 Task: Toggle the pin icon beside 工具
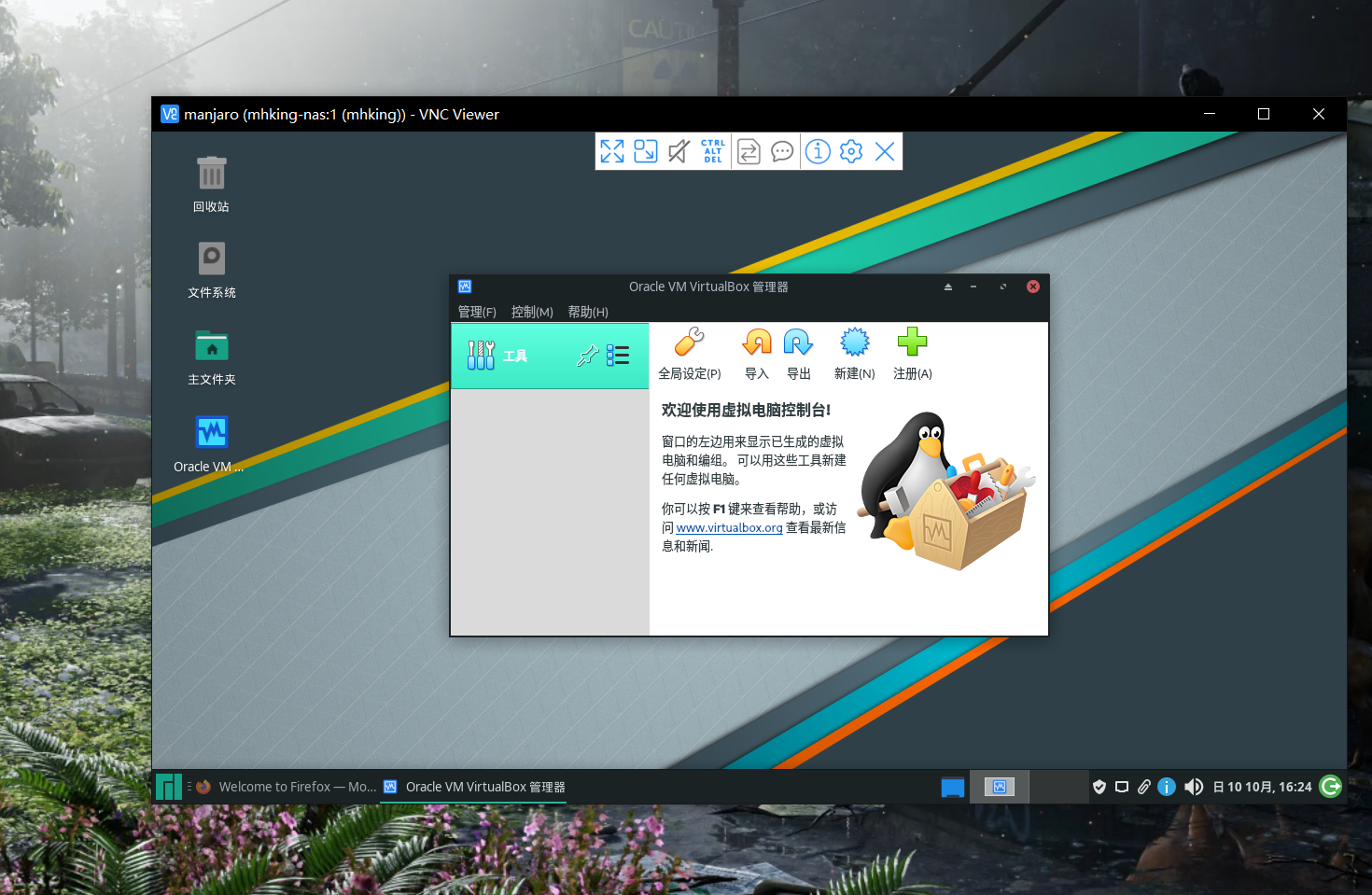588,355
